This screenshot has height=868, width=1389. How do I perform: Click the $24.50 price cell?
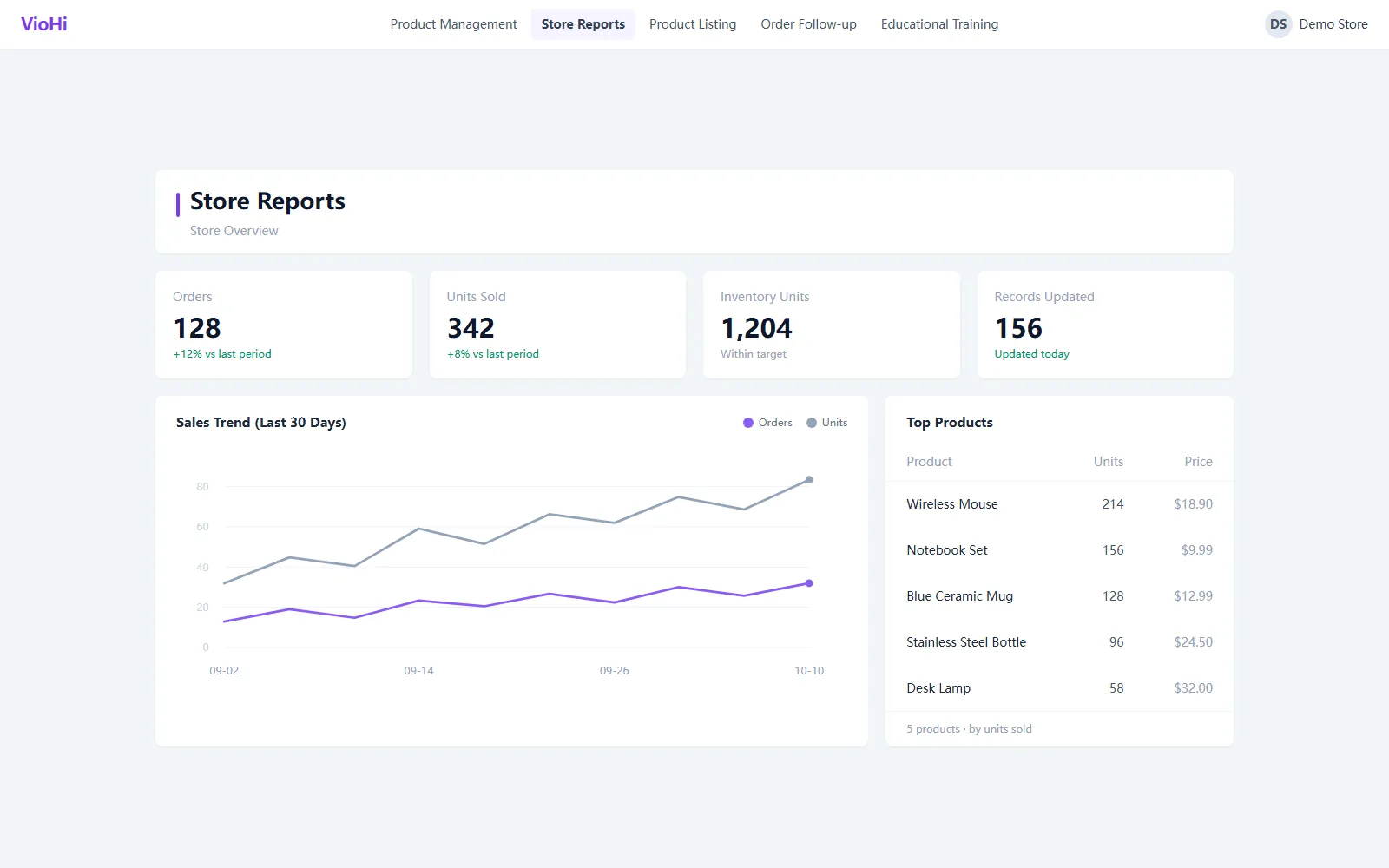click(x=1194, y=642)
